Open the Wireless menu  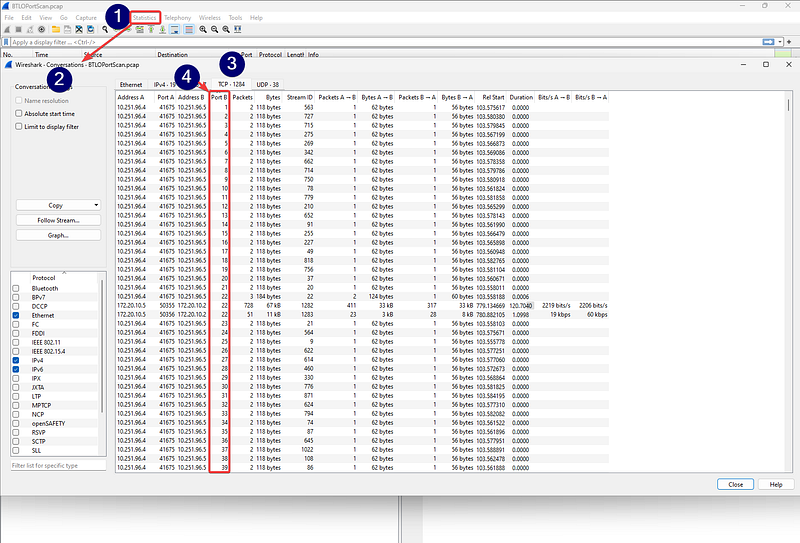coord(210,17)
